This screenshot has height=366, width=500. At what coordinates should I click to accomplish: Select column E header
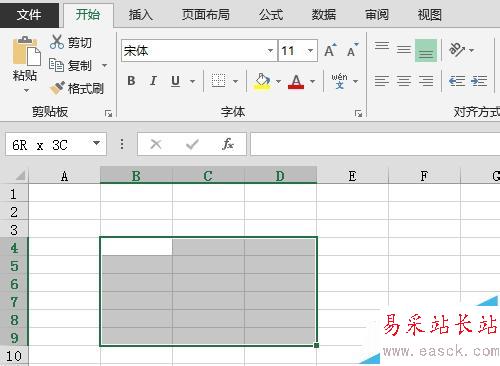click(x=352, y=175)
